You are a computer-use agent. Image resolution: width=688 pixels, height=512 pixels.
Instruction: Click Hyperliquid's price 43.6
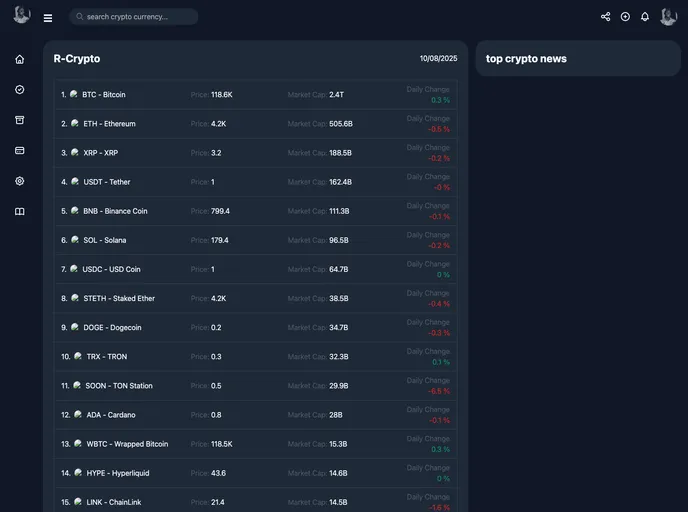pos(219,473)
